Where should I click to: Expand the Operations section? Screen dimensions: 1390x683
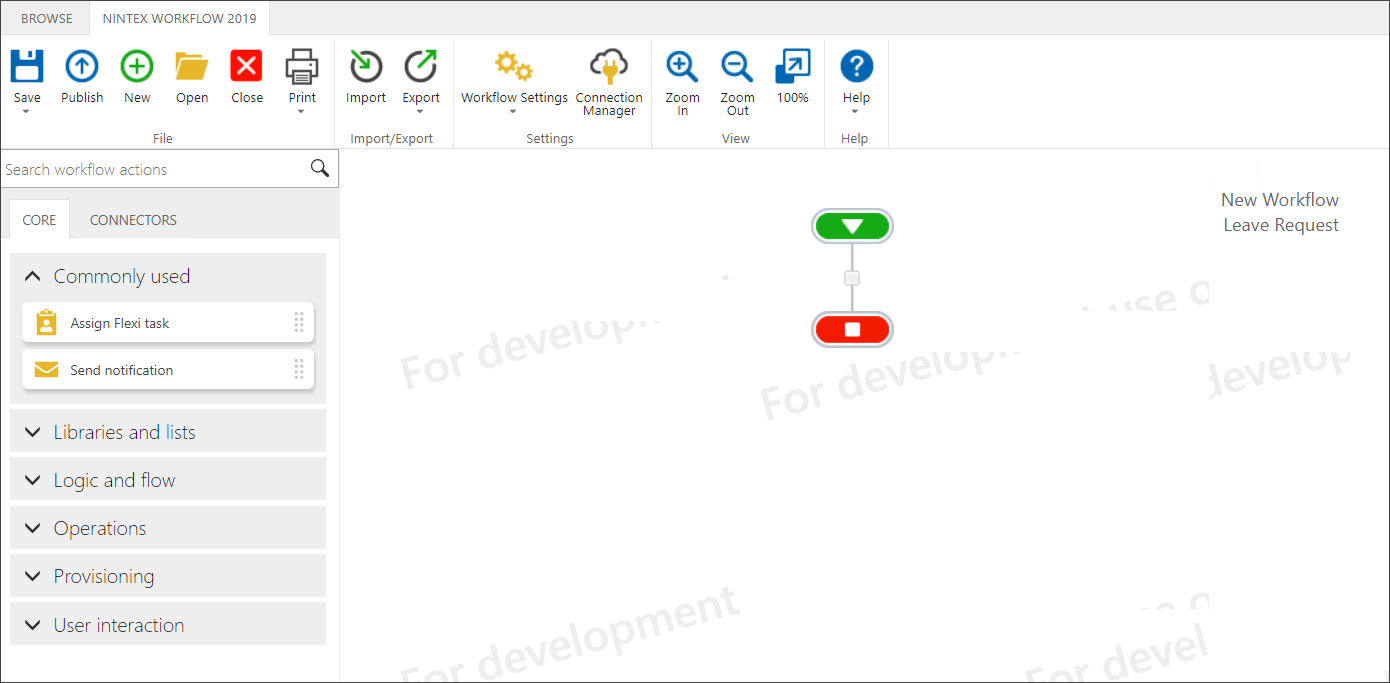tap(168, 527)
